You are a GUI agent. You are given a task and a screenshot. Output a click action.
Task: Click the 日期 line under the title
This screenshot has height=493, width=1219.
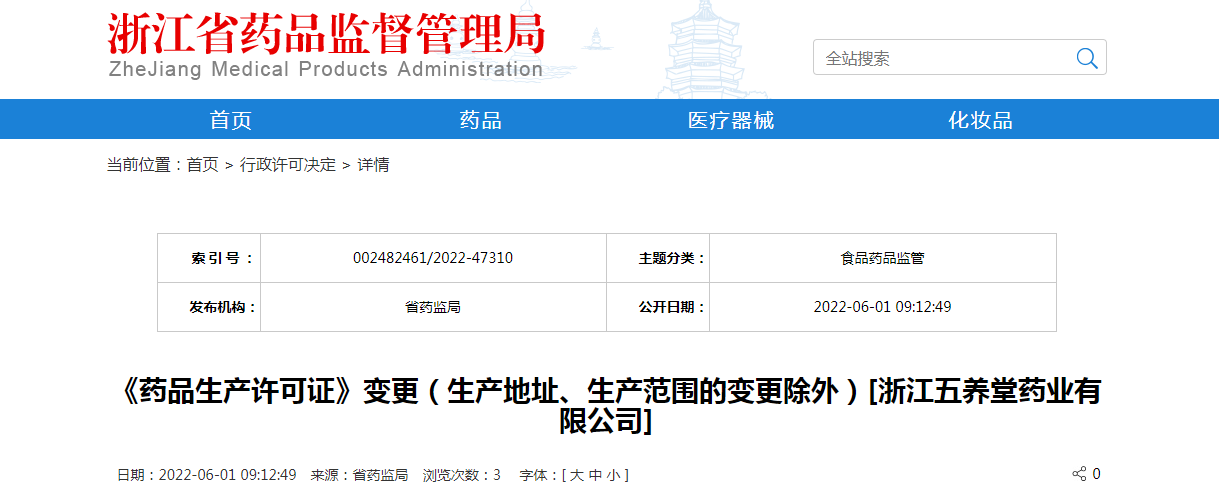207,475
